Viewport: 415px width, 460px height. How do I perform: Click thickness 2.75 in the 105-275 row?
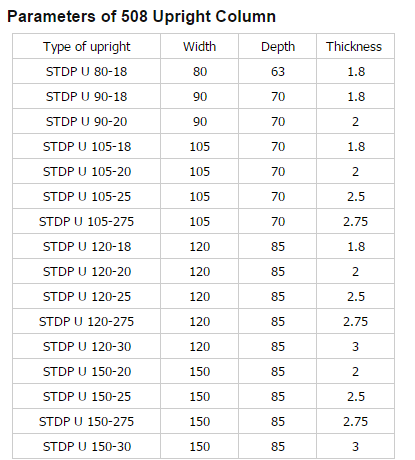coord(356,221)
